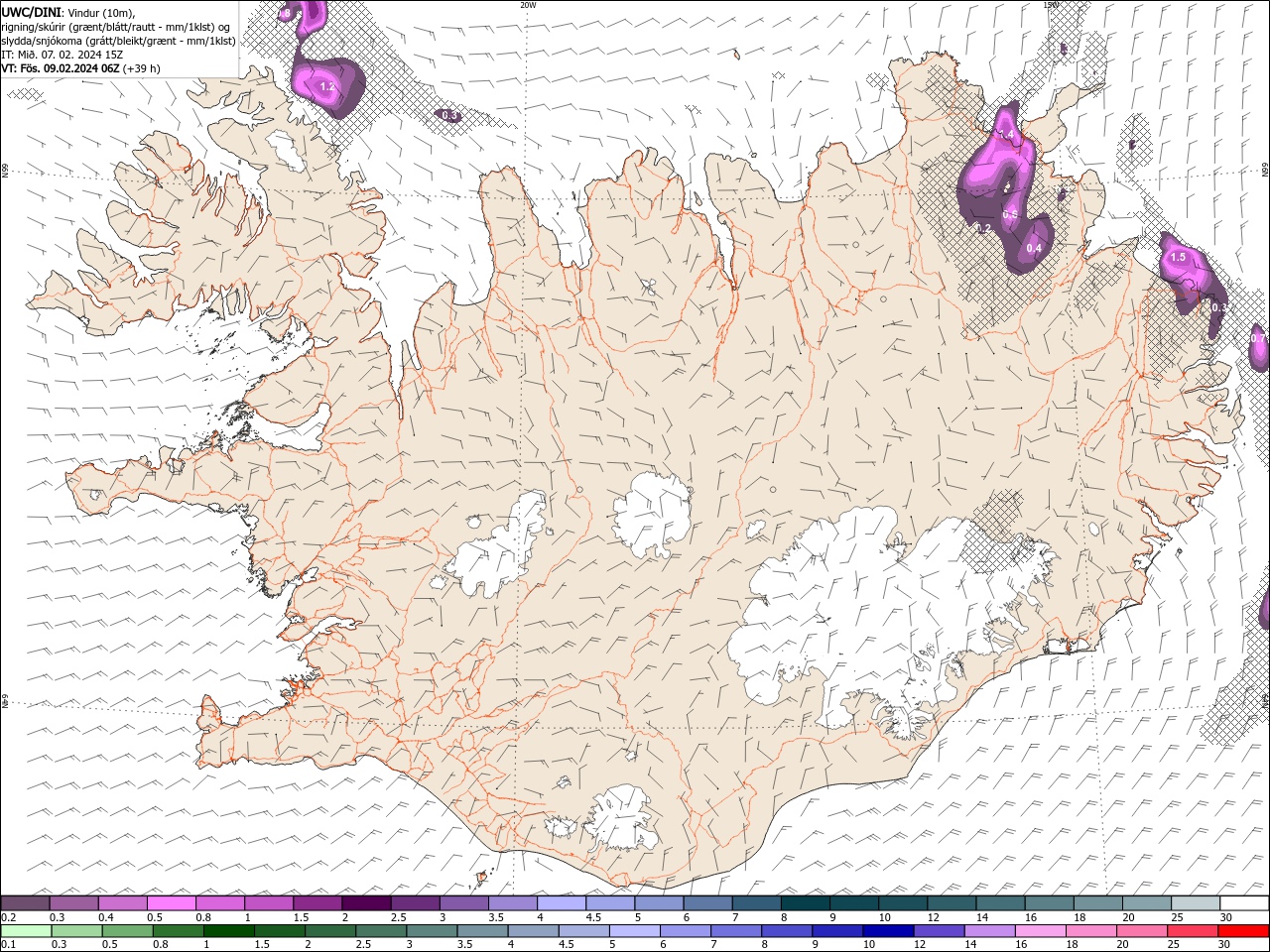
Task: Click the '1.2' snowfall value near Westfjords
Action: [x=327, y=87]
